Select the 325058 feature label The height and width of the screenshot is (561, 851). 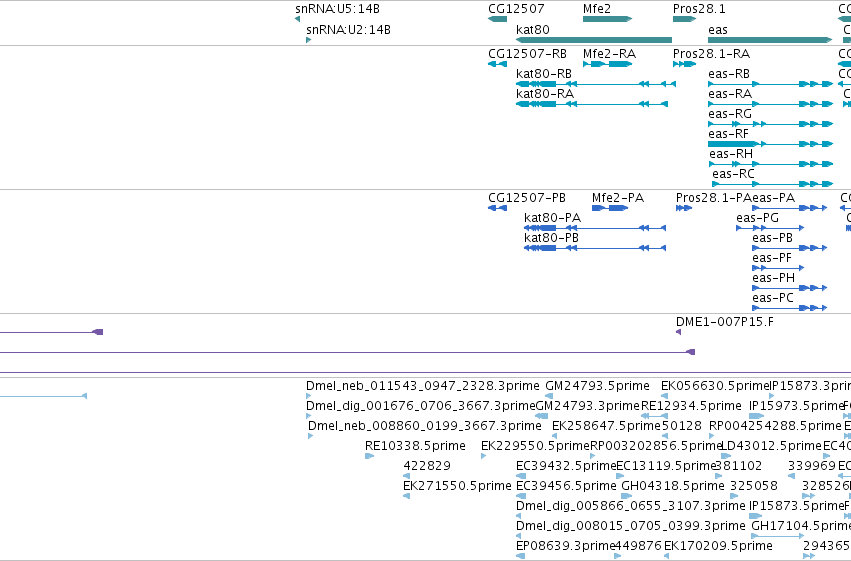click(x=754, y=486)
